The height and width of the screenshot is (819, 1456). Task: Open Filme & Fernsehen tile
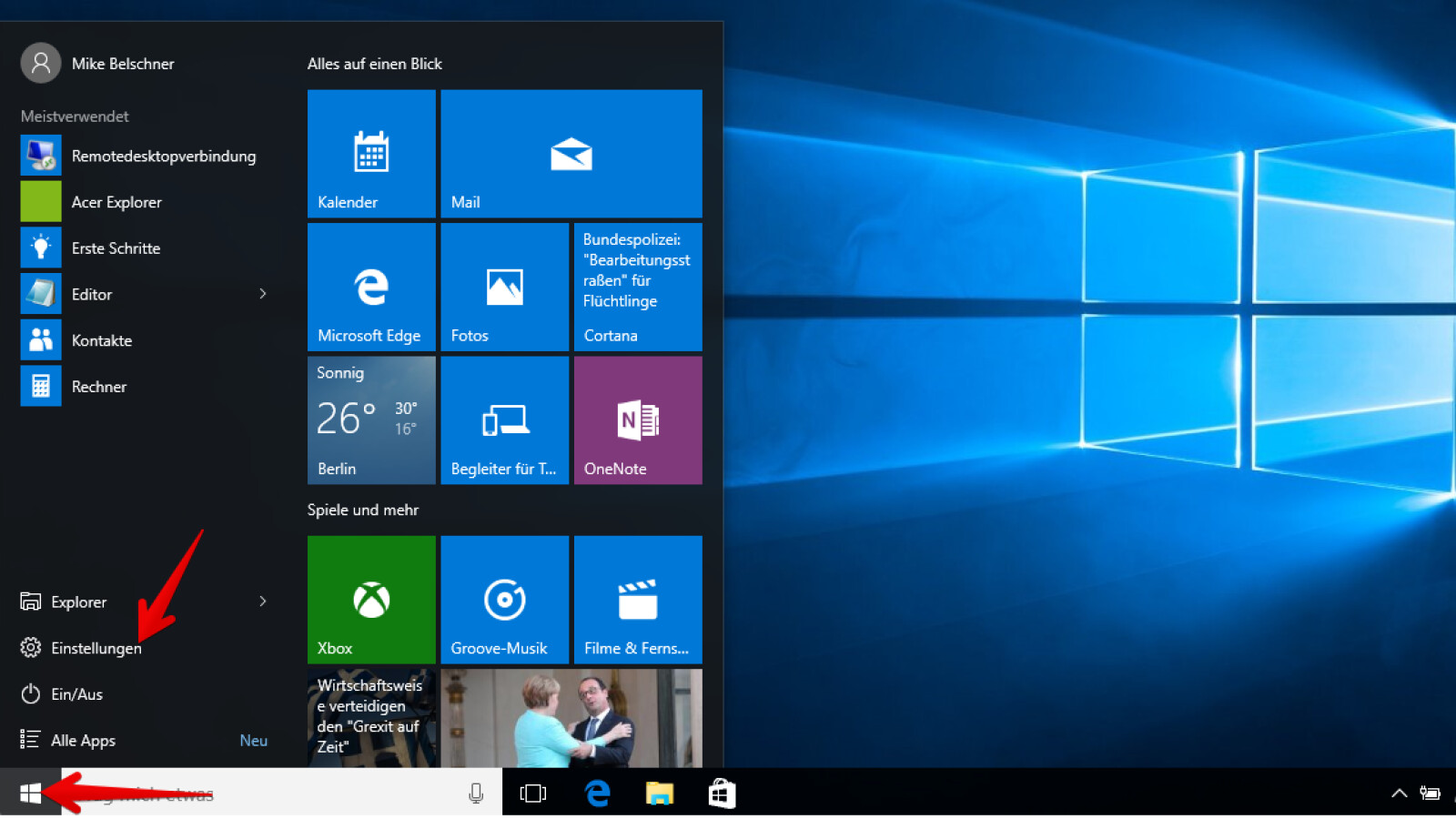click(x=637, y=599)
